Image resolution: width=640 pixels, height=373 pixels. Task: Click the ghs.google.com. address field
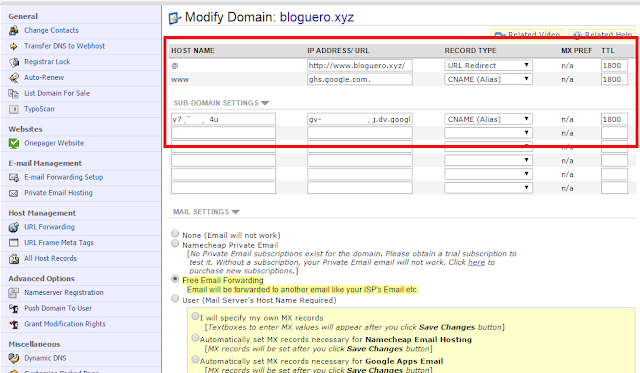360,79
